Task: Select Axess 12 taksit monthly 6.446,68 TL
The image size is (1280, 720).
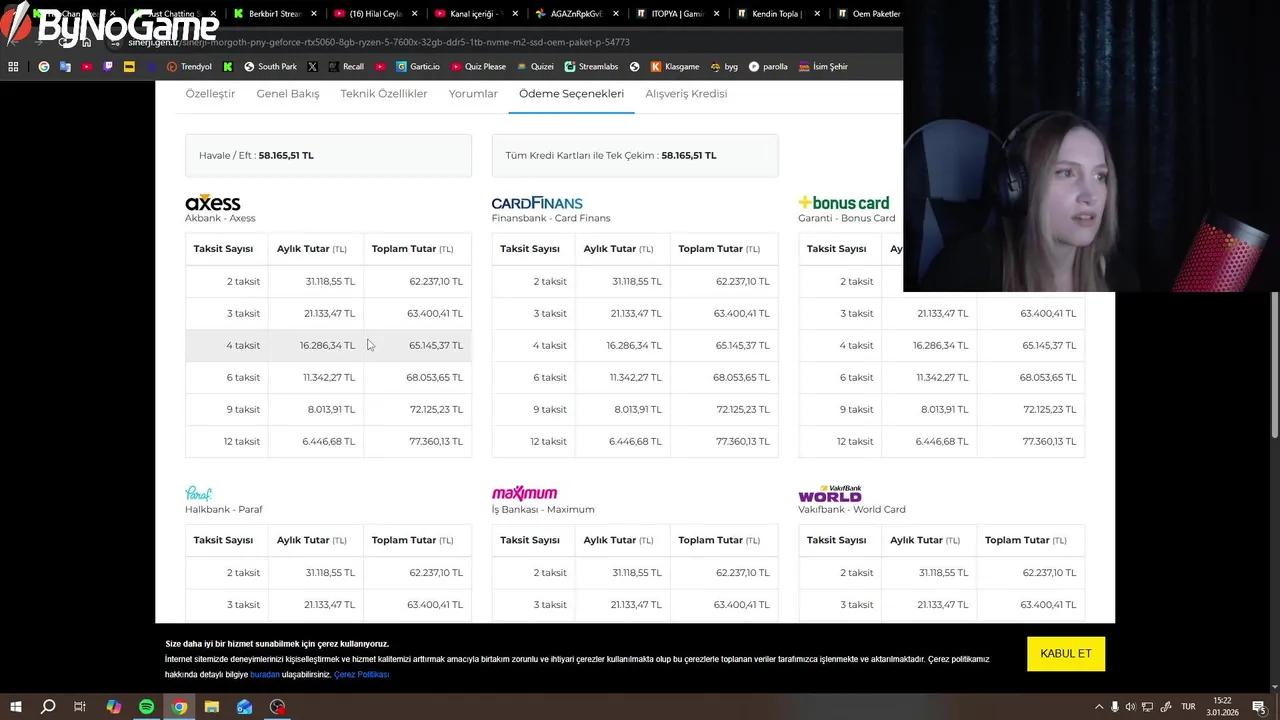Action: (x=329, y=441)
